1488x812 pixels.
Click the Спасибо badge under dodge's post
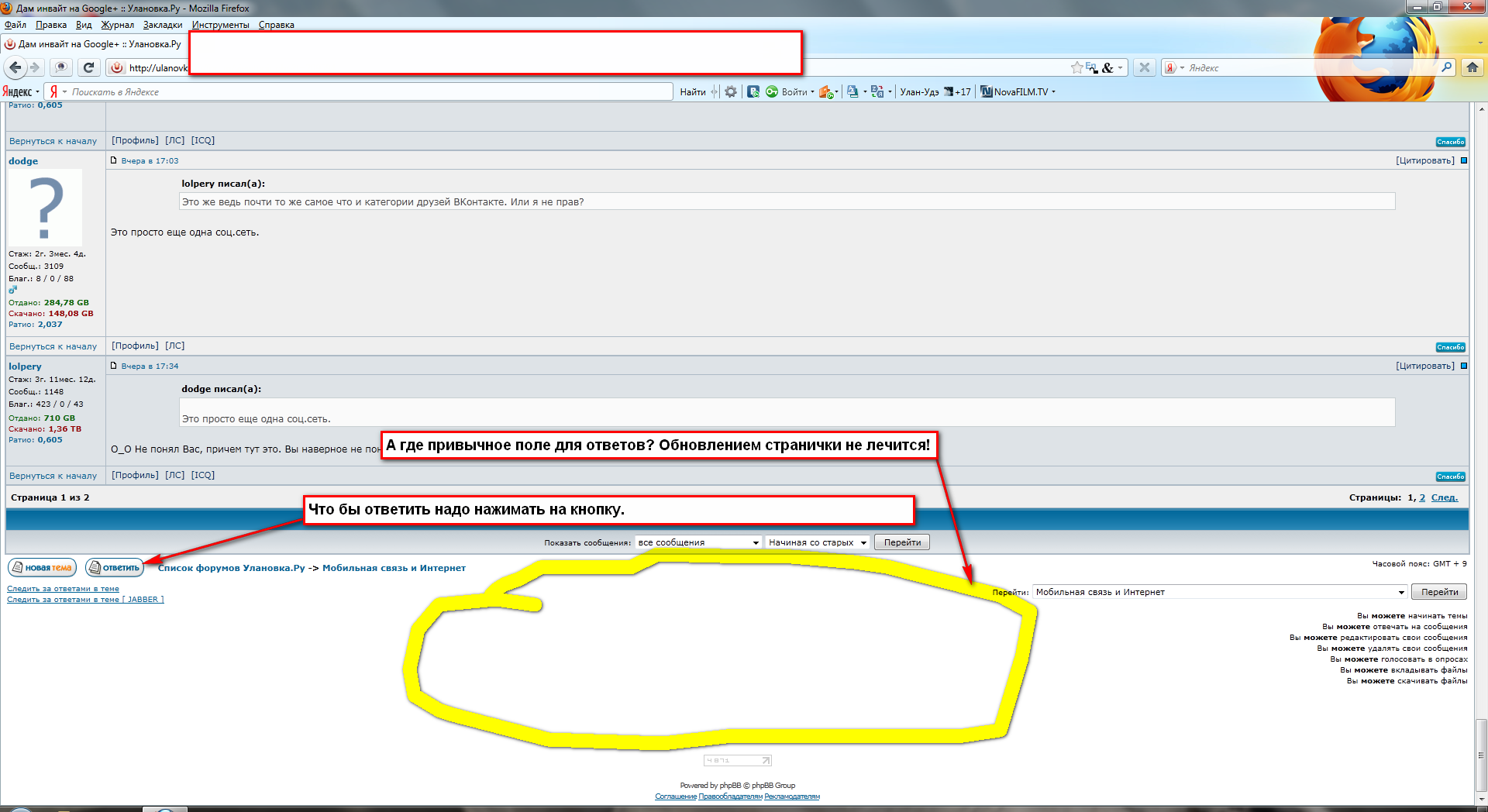pyautogui.click(x=1451, y=347)
